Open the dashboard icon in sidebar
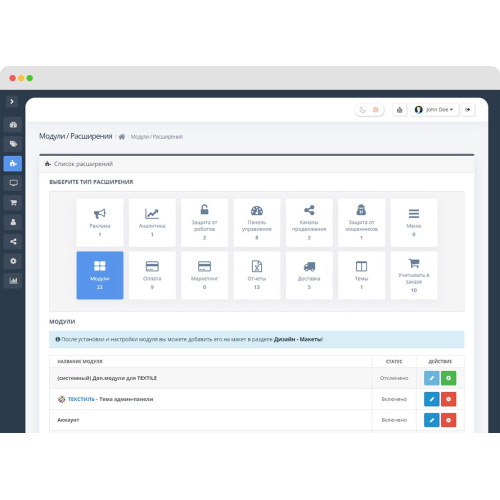 pos(13,125)
